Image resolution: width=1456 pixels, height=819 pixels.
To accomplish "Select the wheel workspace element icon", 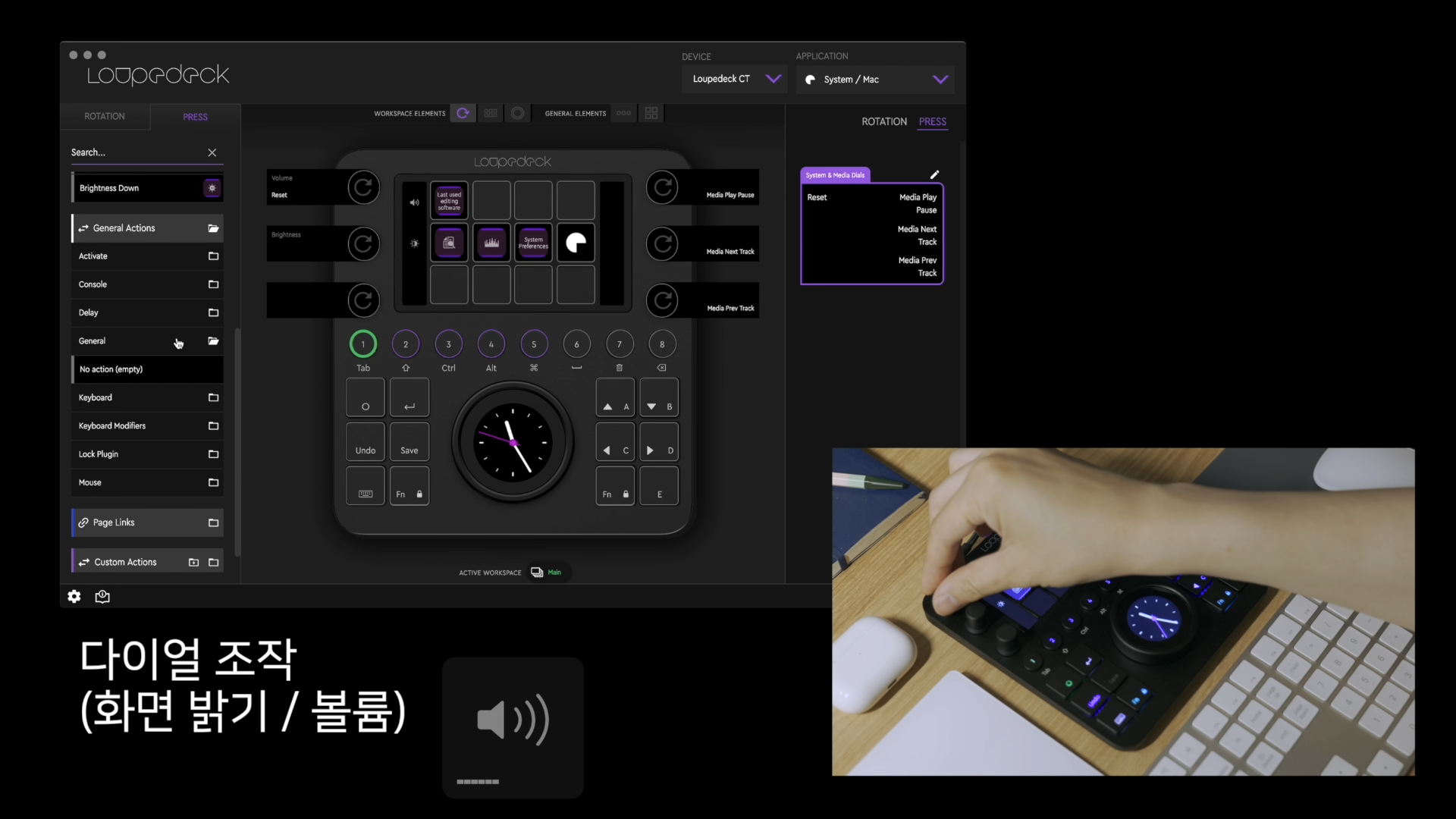I will pos(518,113).
